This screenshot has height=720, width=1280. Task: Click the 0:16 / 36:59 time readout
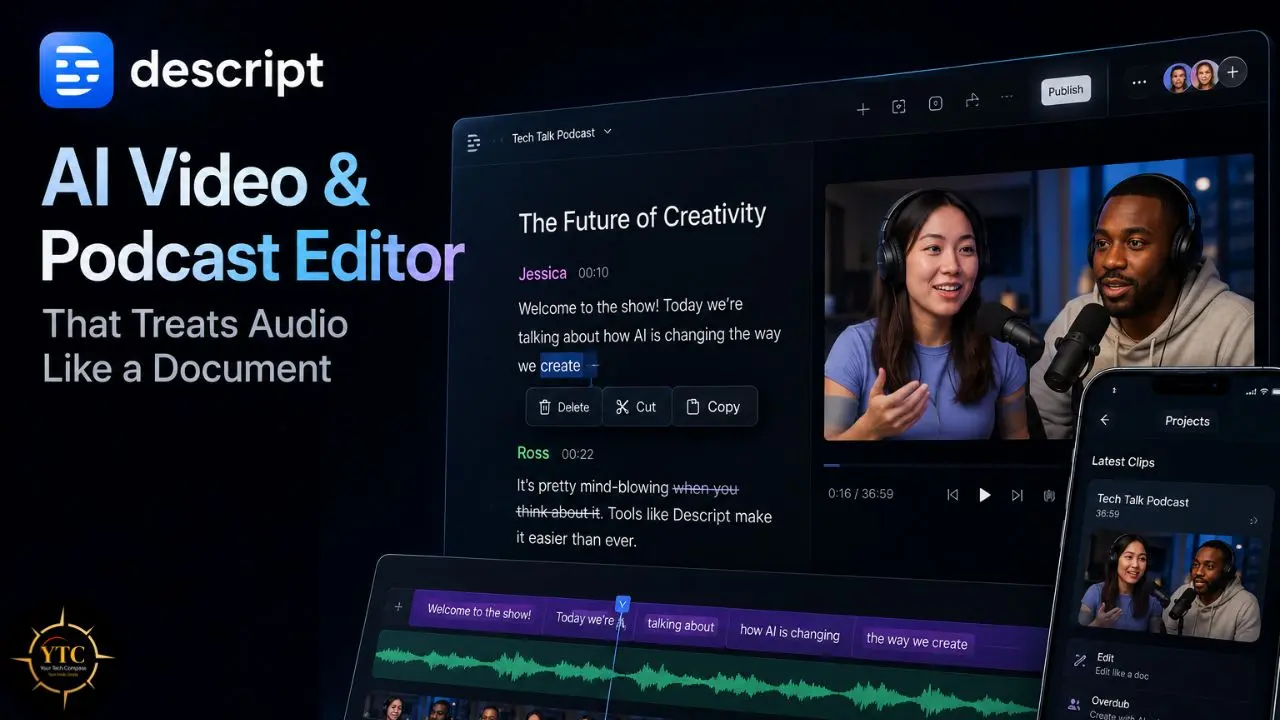pyautogui.click(x=860, y=494)
